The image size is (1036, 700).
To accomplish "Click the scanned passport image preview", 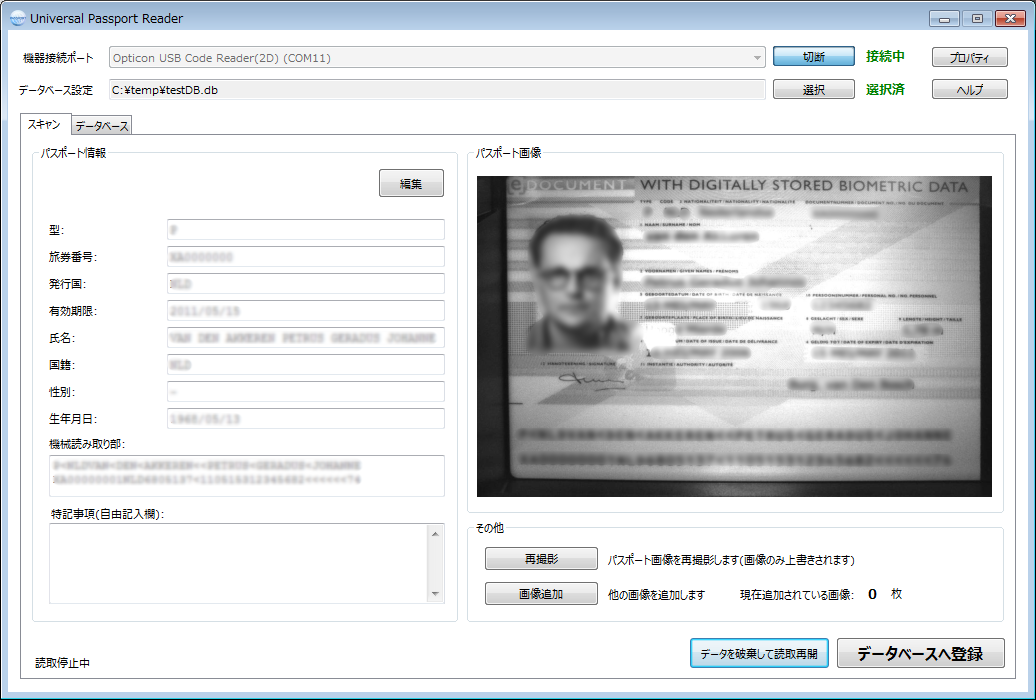I will [x=734, y=336].
